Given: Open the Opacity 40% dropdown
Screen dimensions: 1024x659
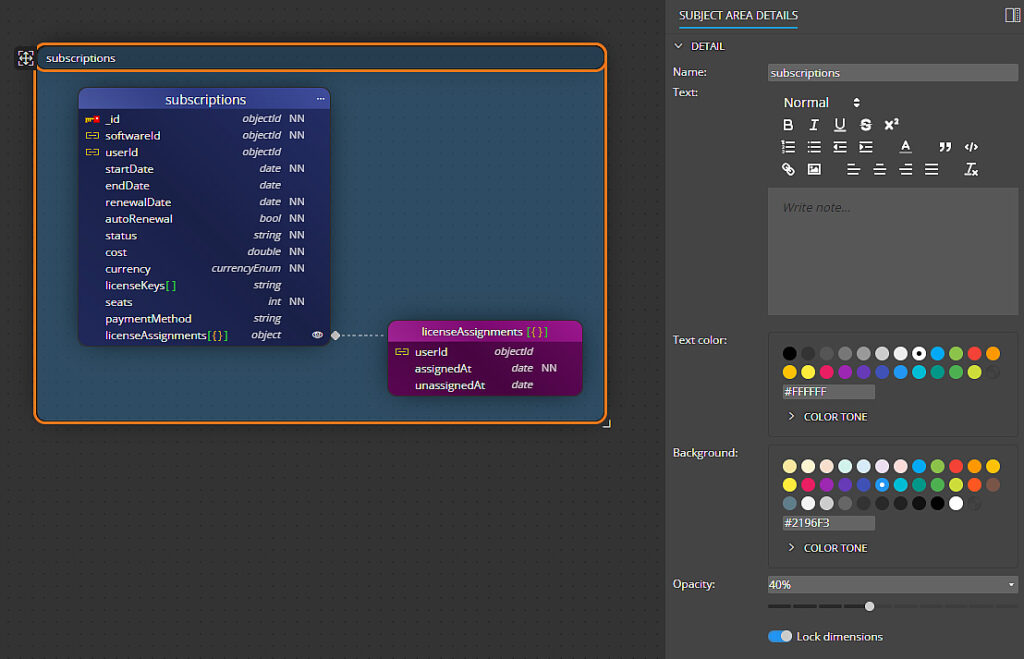Looking at the screenshot, I should click(x=892, y=584).
